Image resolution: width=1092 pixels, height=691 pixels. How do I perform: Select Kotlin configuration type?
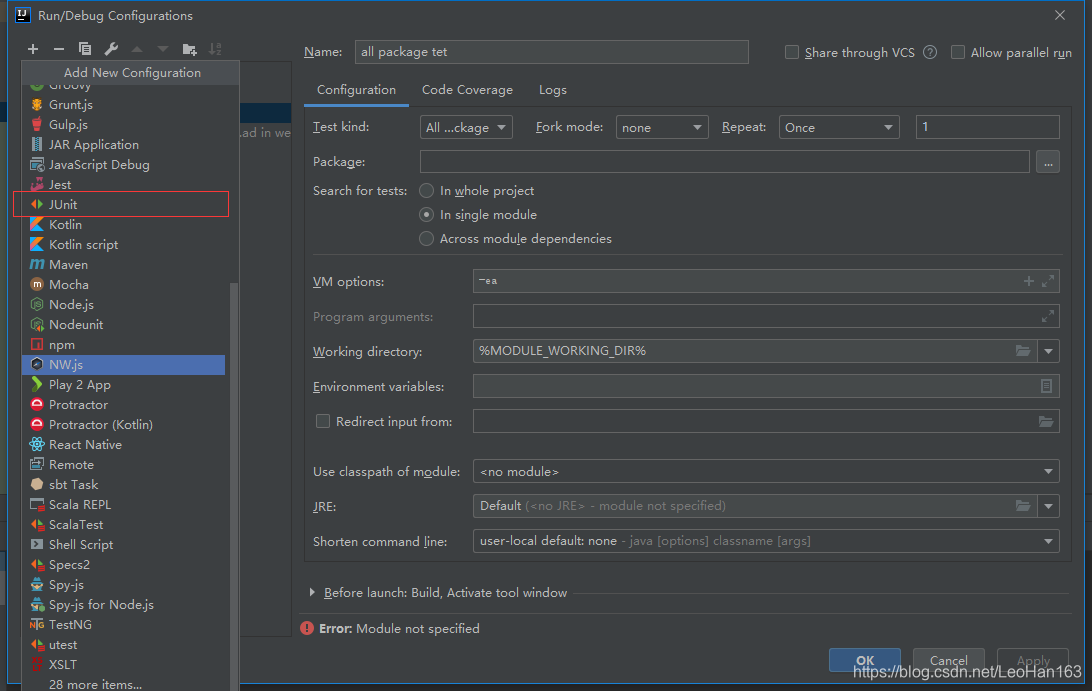124,224
